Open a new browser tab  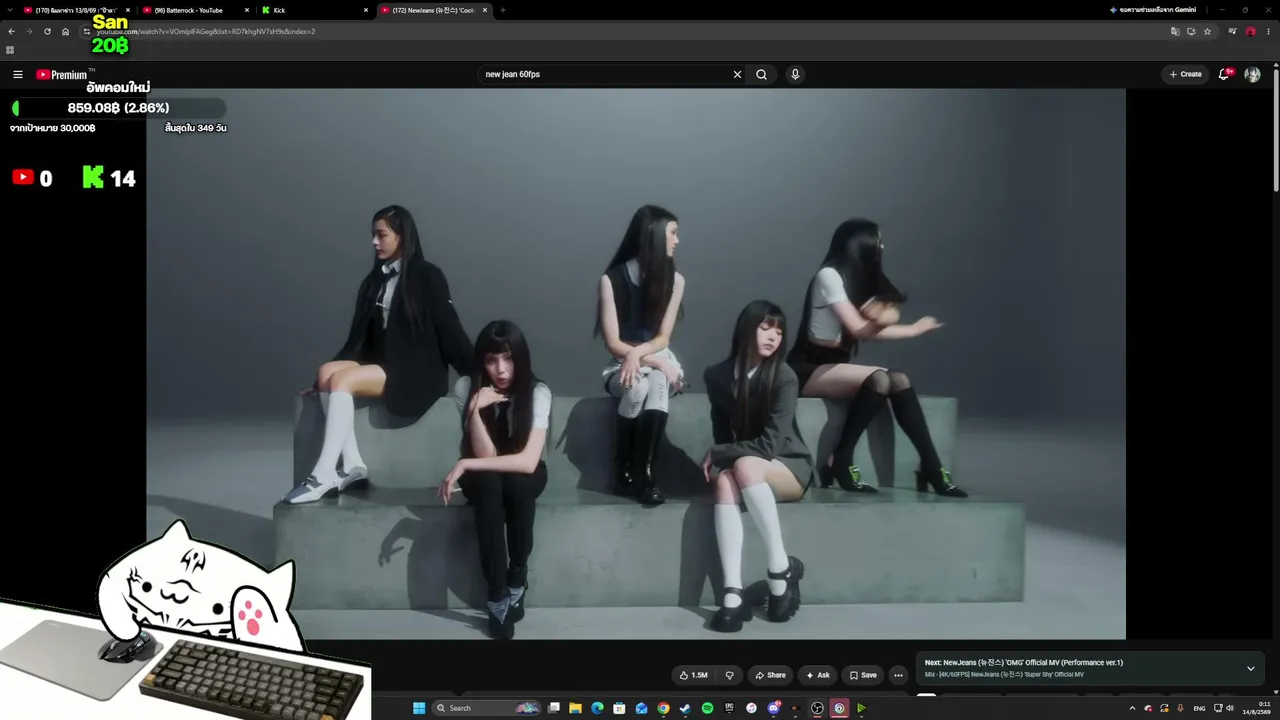coord(502,10)
